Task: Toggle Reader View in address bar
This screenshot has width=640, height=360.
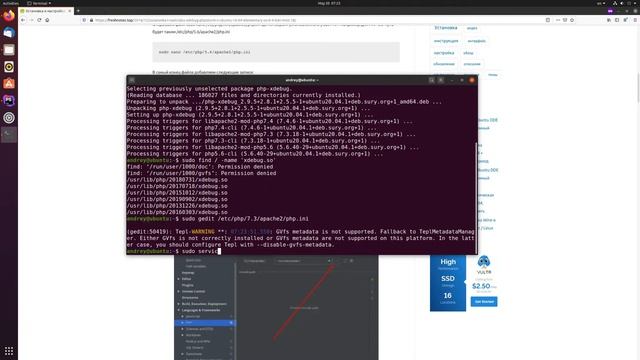Action: (548, 20)
